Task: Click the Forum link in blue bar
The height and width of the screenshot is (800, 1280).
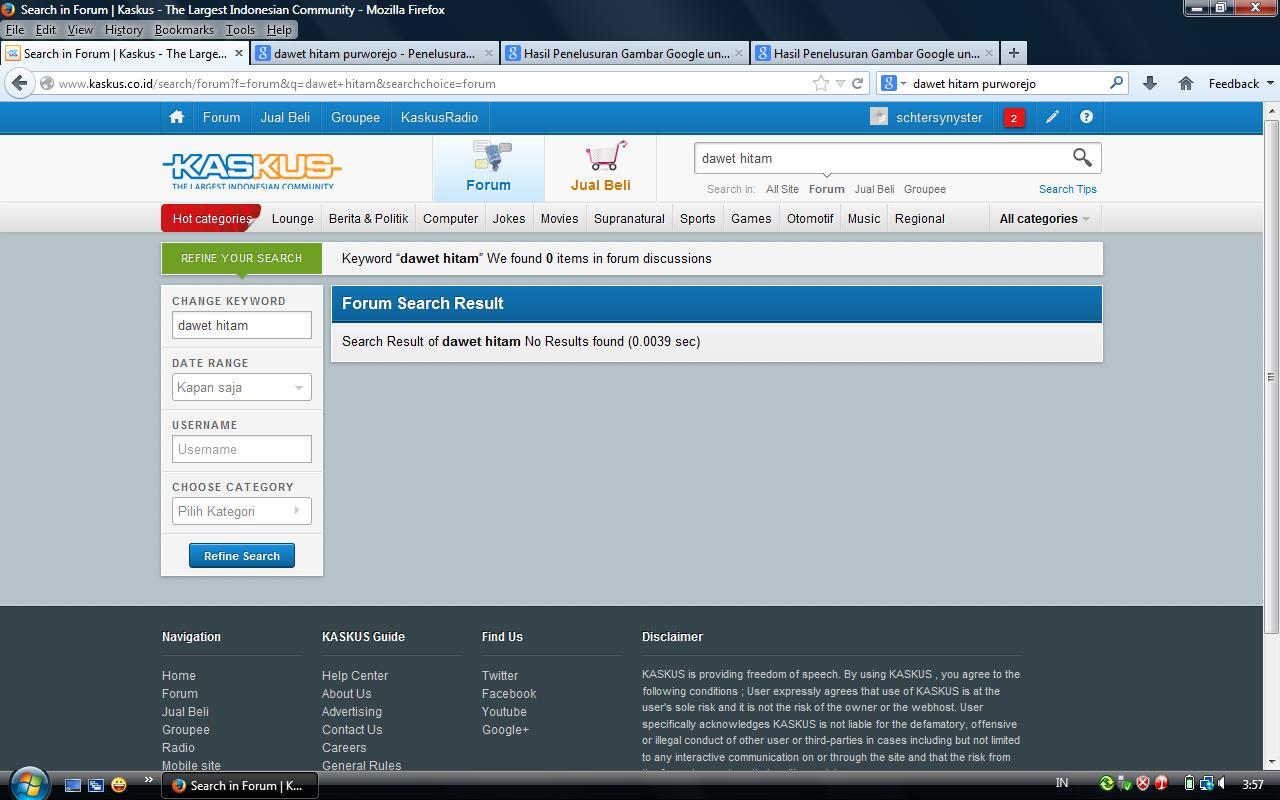Action: click(x=221, y=117)
